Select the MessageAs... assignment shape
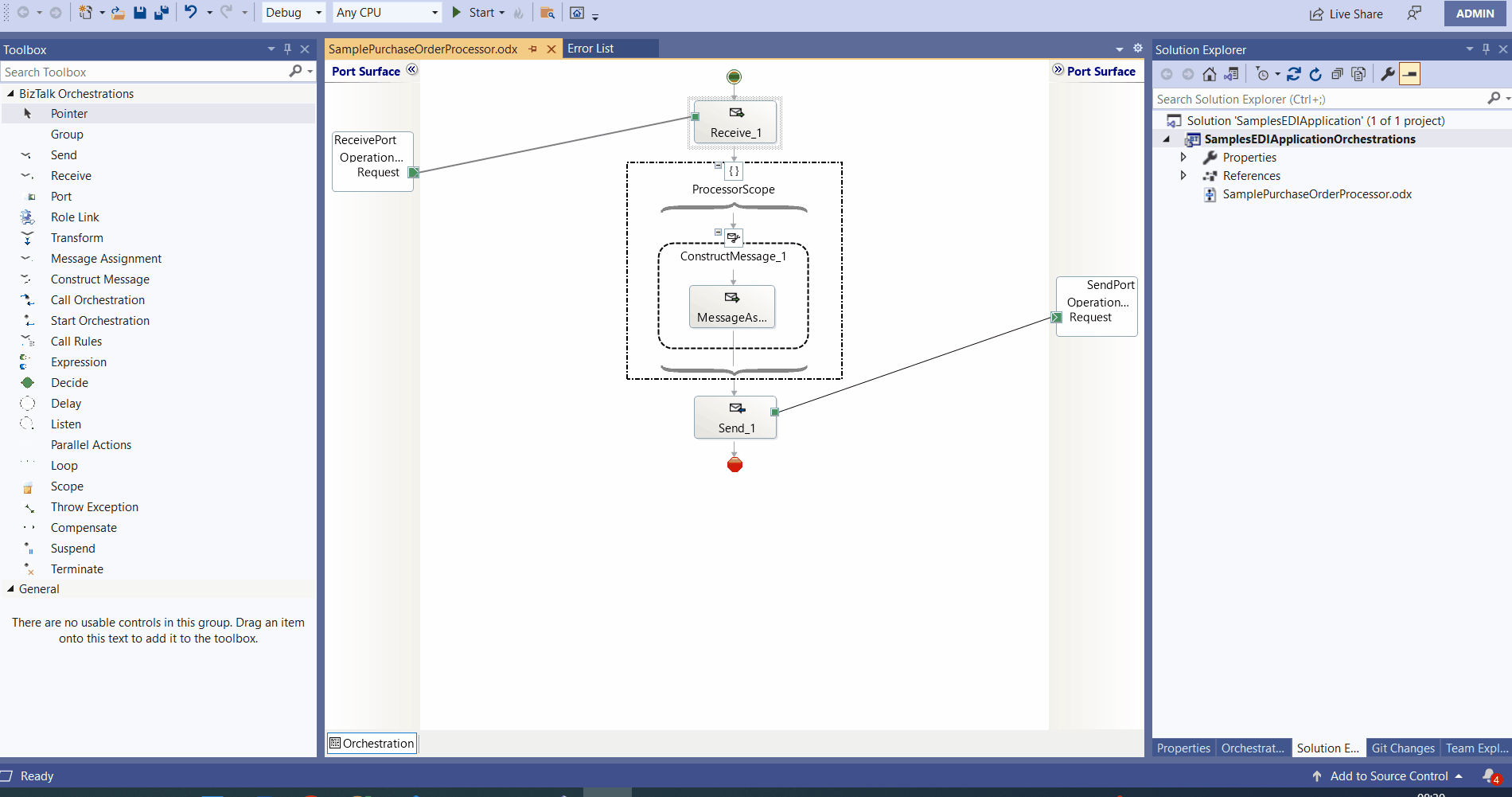This screenshot has height=797, width=1512. pyautogui.click(x=732, y=307)
